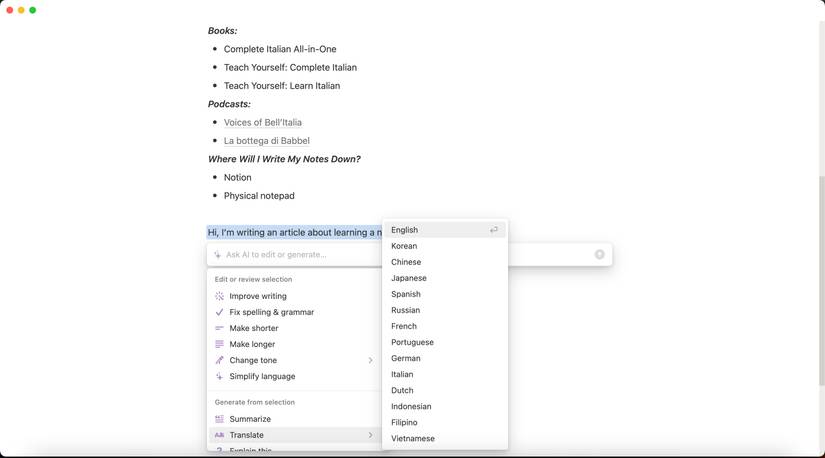Translate selection into French
825x458 pixels.
tap(445, 326)
